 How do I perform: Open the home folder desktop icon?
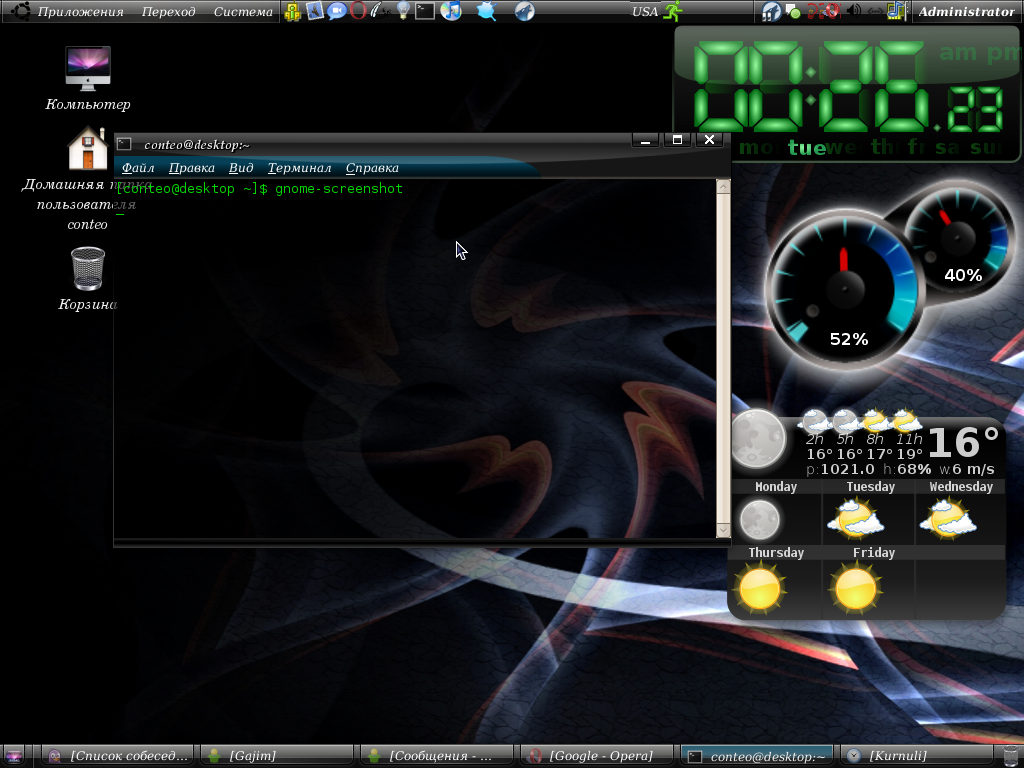[x=88, y=150]
